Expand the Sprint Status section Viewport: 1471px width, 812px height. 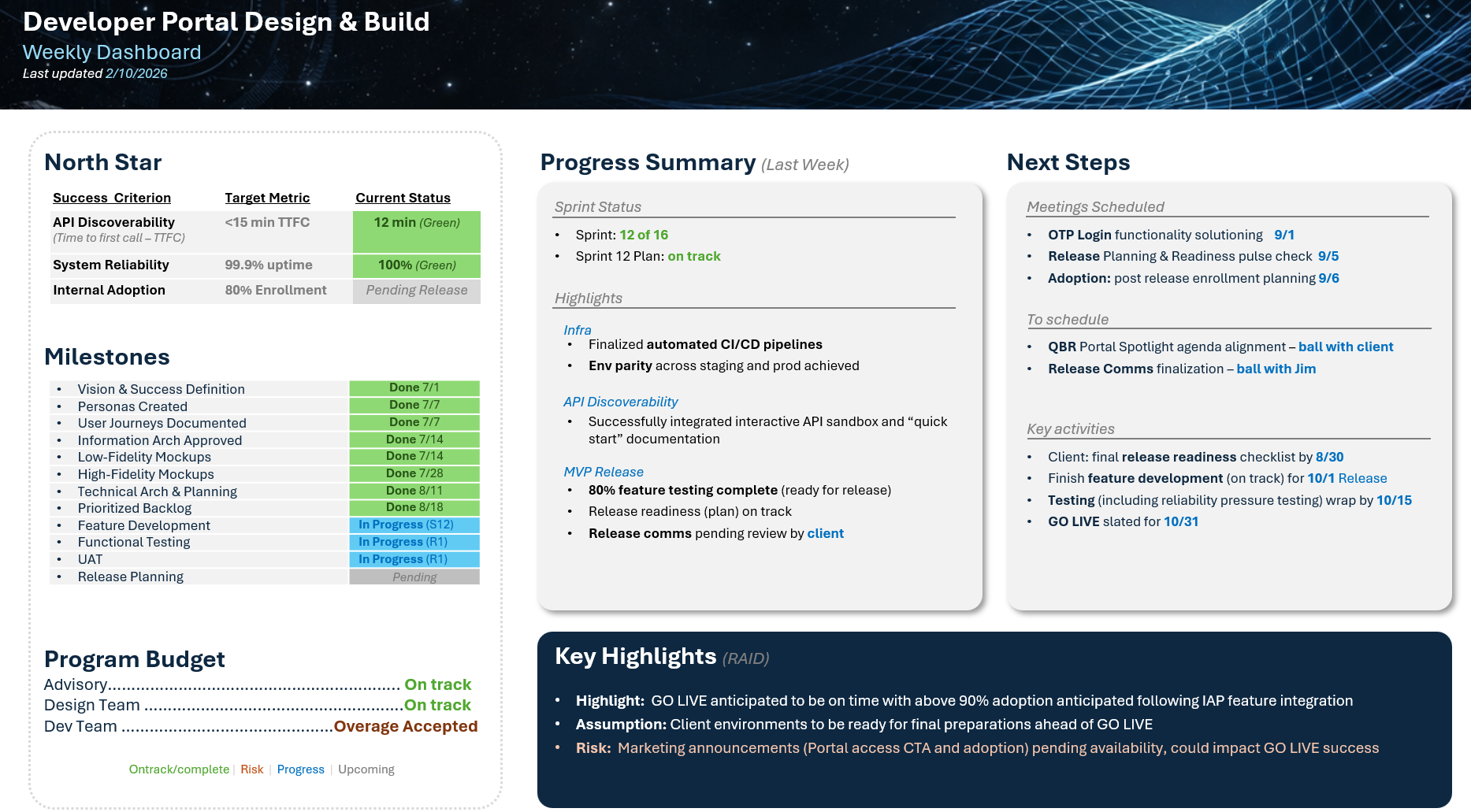click(x=598, y=207)
